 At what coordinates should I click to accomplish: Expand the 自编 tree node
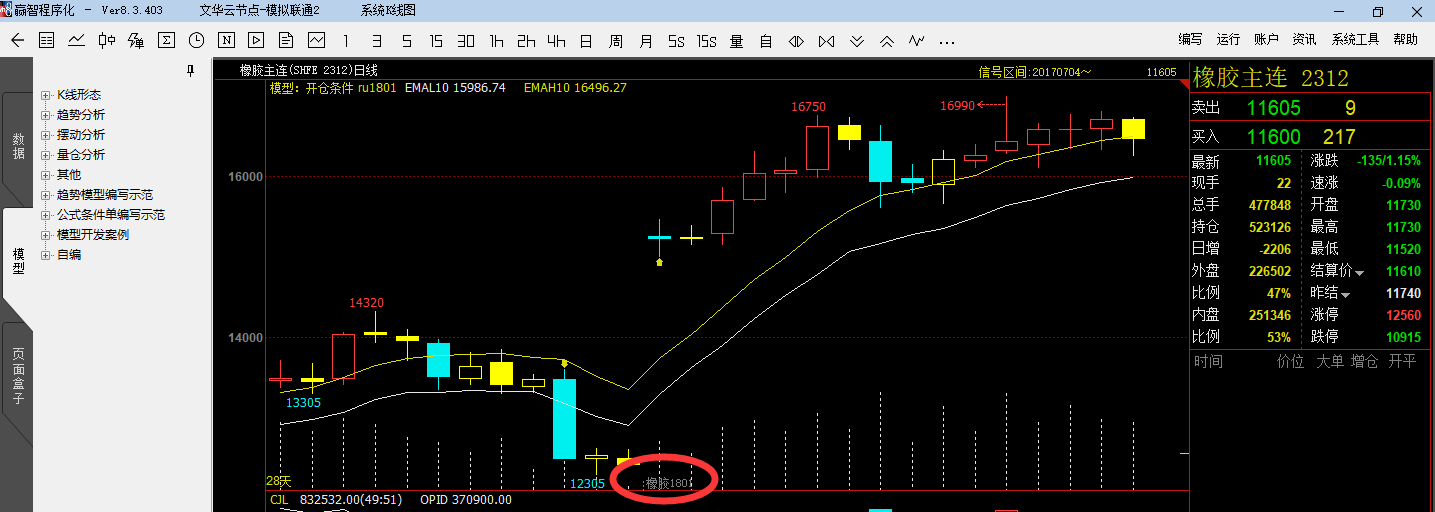click(46, 255)
